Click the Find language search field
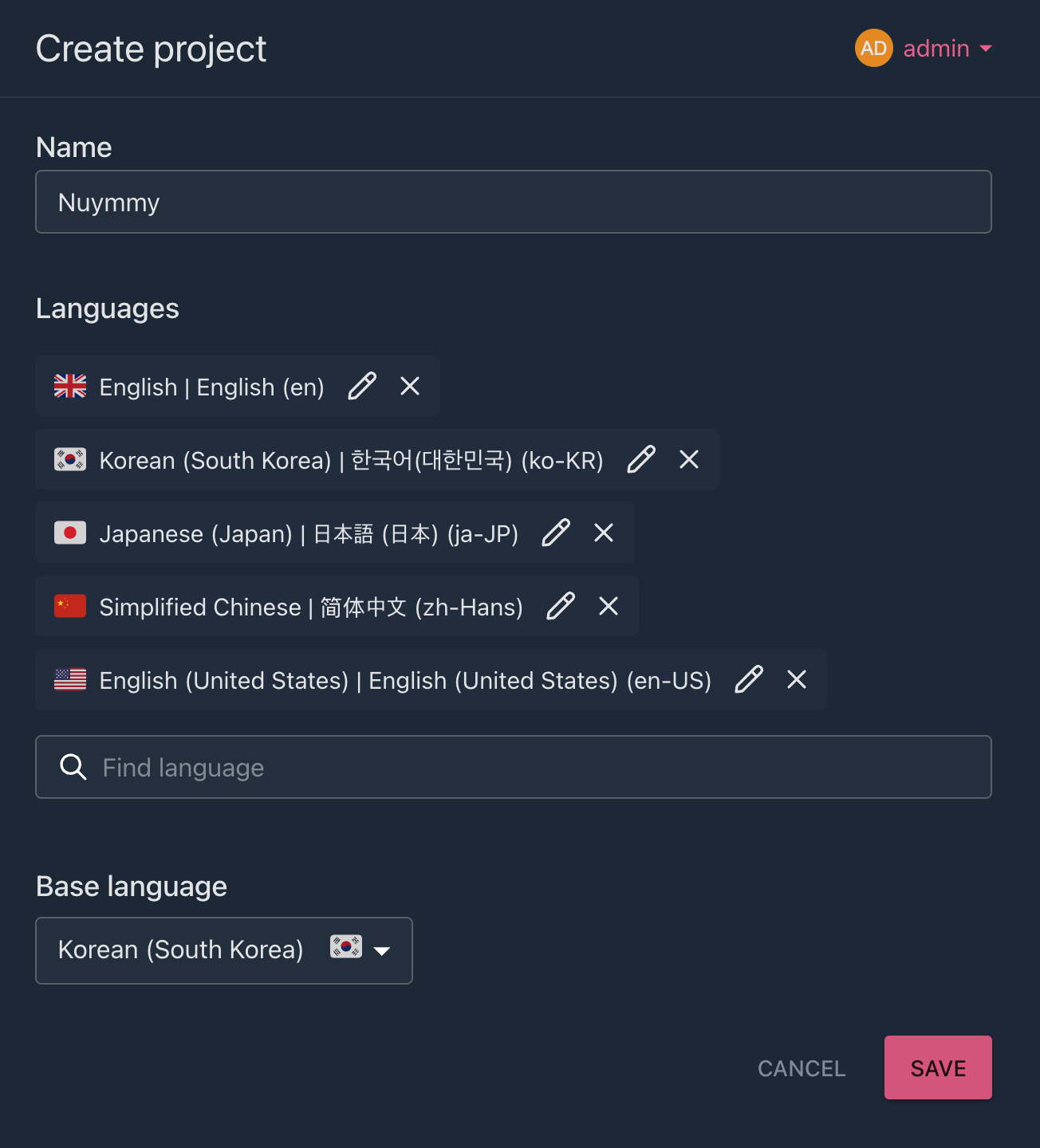 [514, 767]
